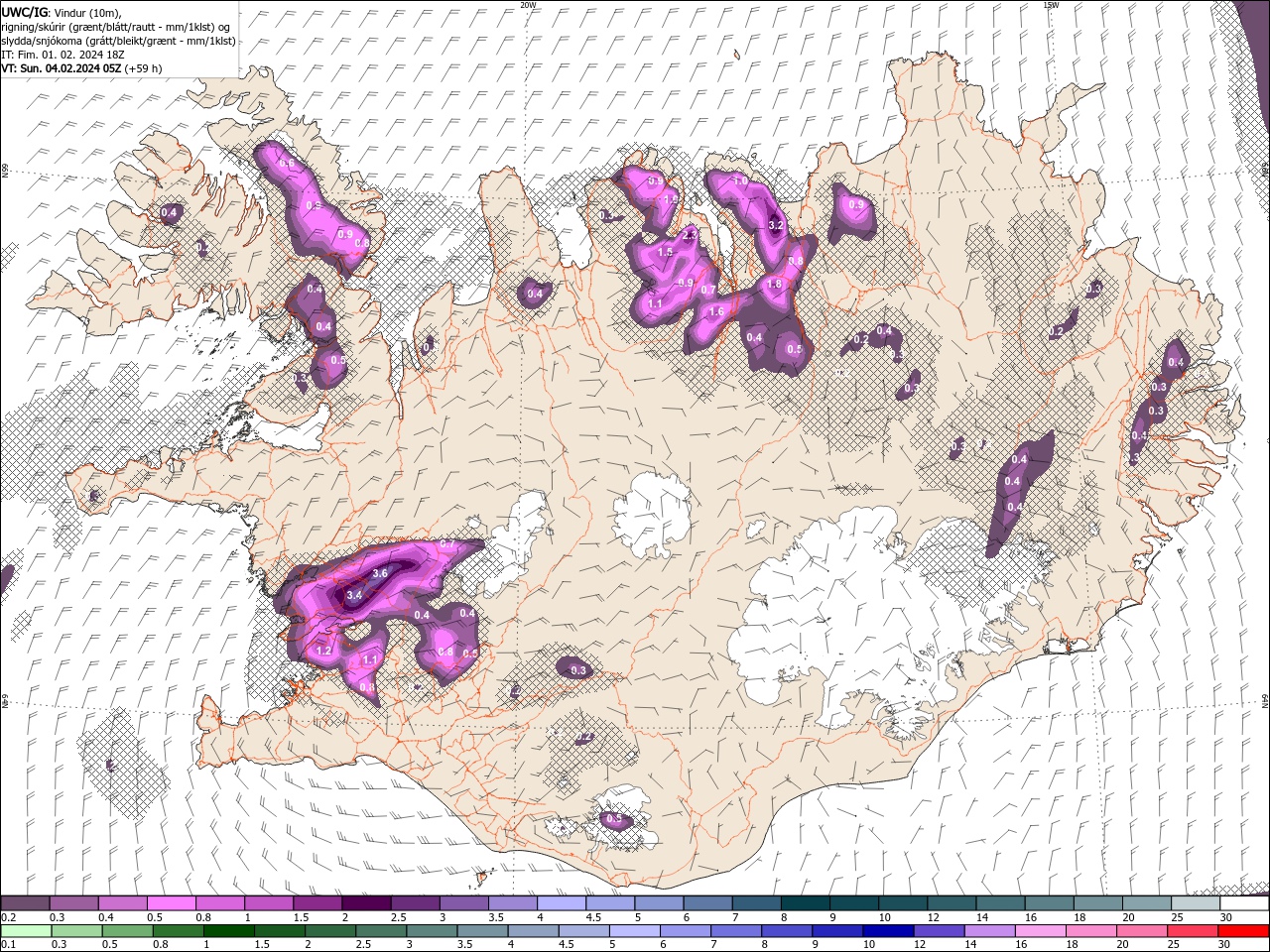Select the slate blue 6 swatch in upper legend row
Screen dimensions: 1270x952
point(708,903)
